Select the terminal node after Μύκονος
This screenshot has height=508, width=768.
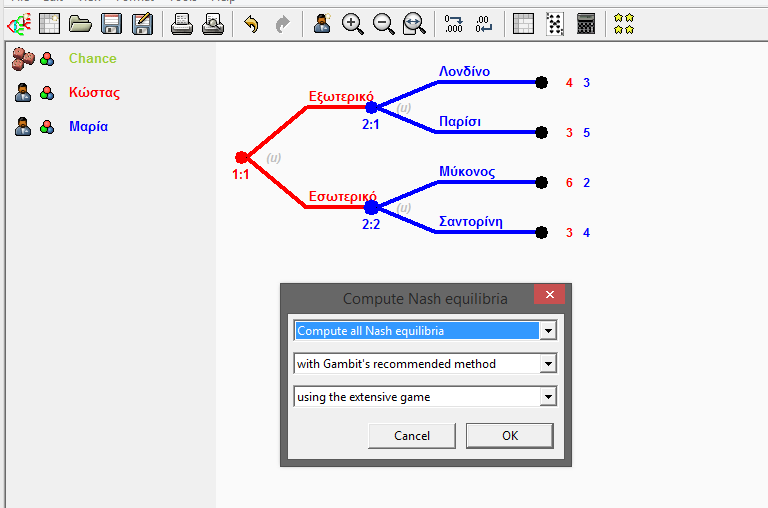(541, 182)
